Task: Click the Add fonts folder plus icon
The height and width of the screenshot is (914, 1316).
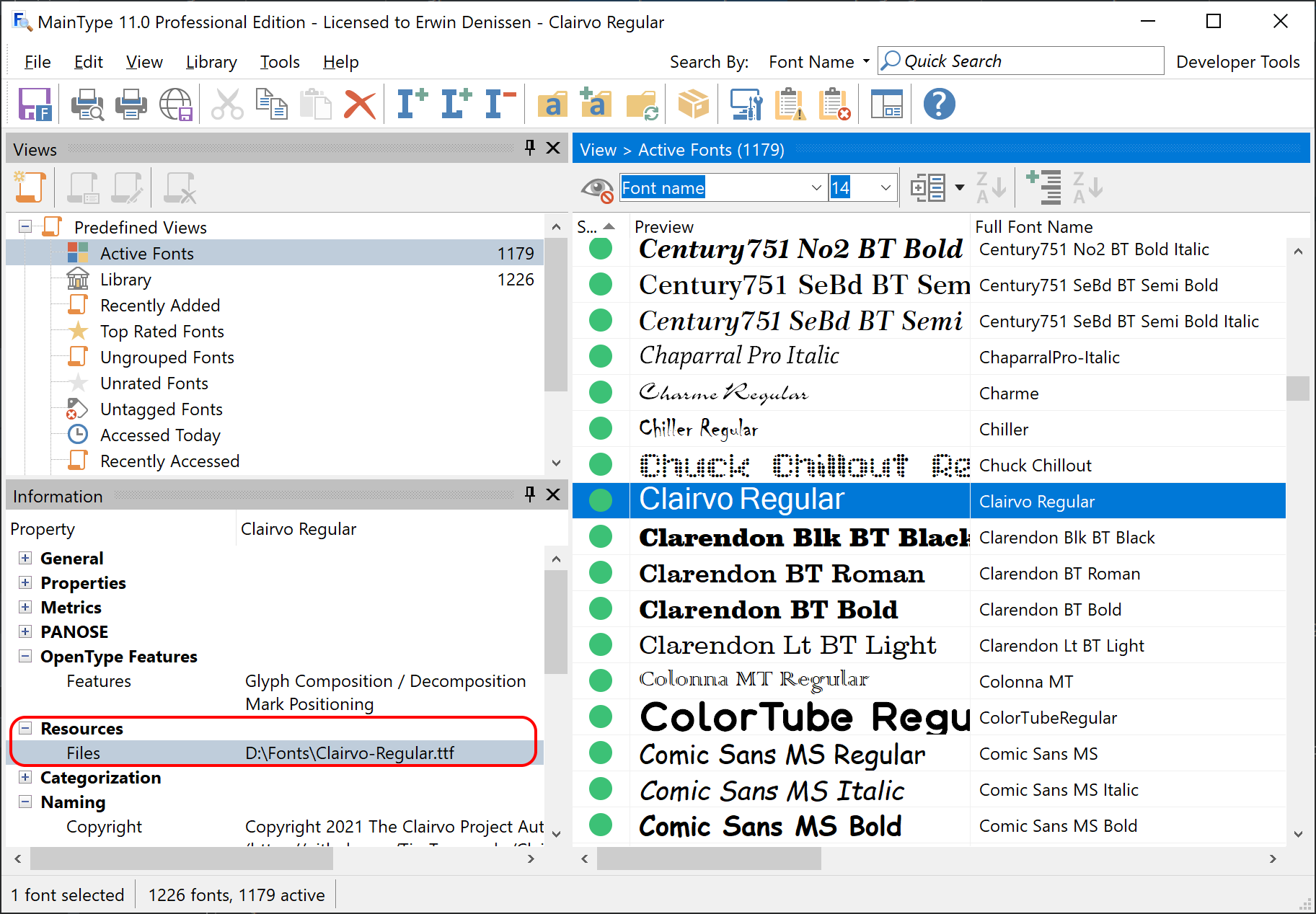Action: [x=596, y=105]
